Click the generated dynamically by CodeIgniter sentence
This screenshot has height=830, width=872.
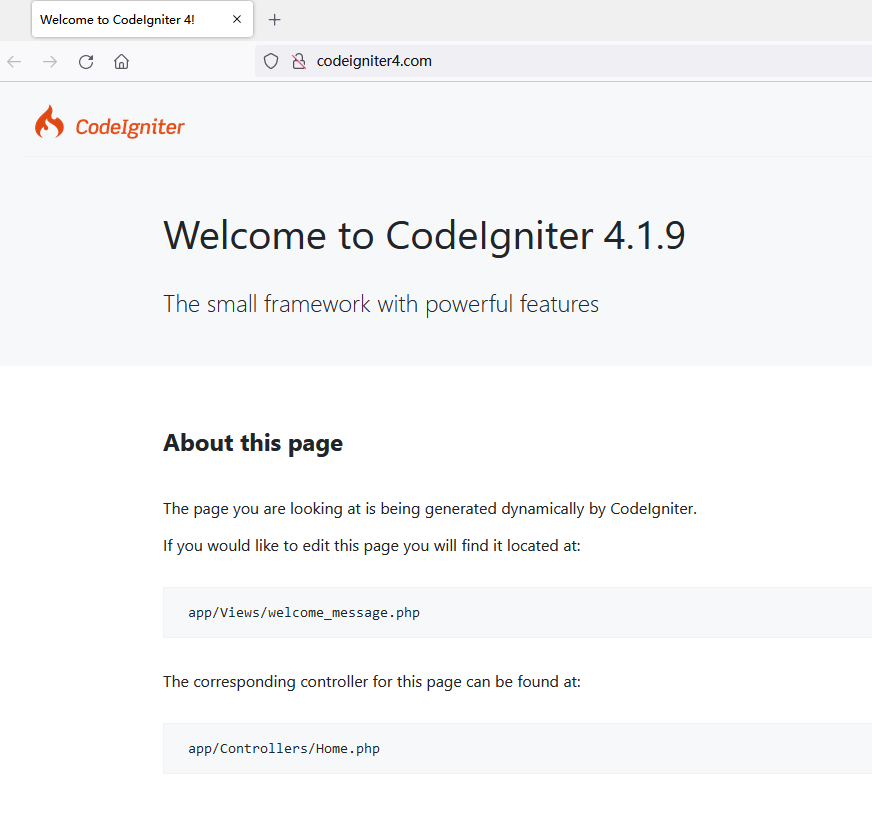coord(430,508)
